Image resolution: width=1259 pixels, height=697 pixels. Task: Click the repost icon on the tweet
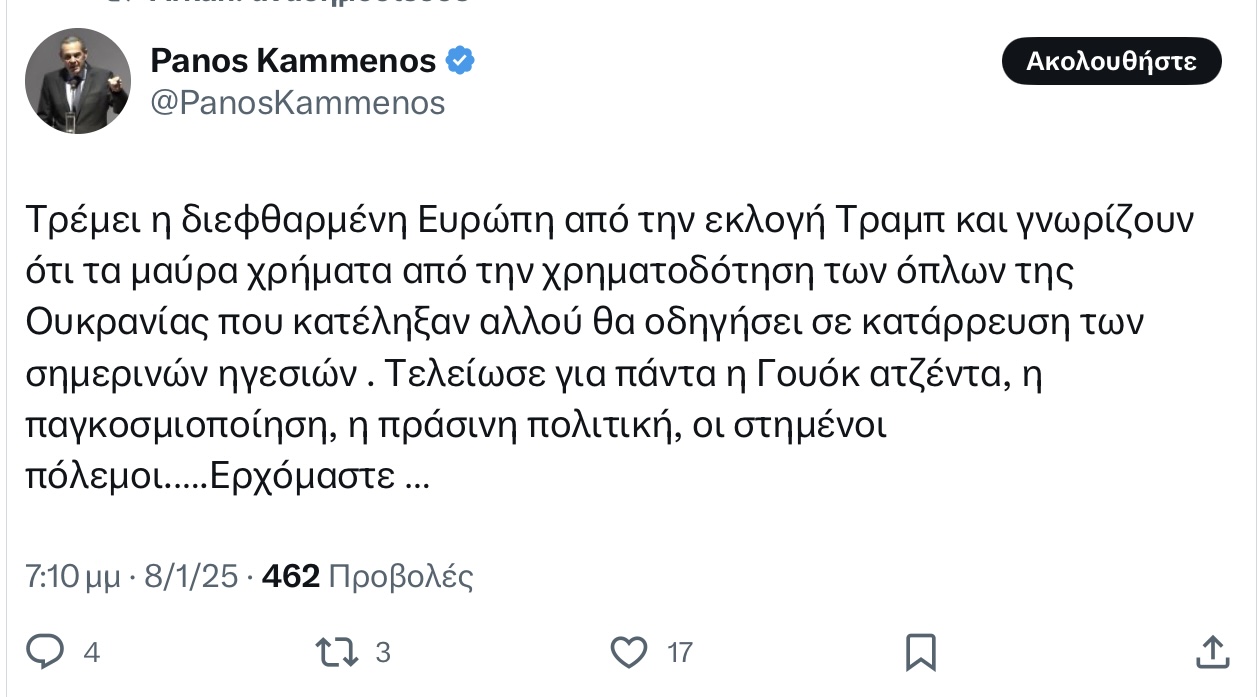coord(337,652)
